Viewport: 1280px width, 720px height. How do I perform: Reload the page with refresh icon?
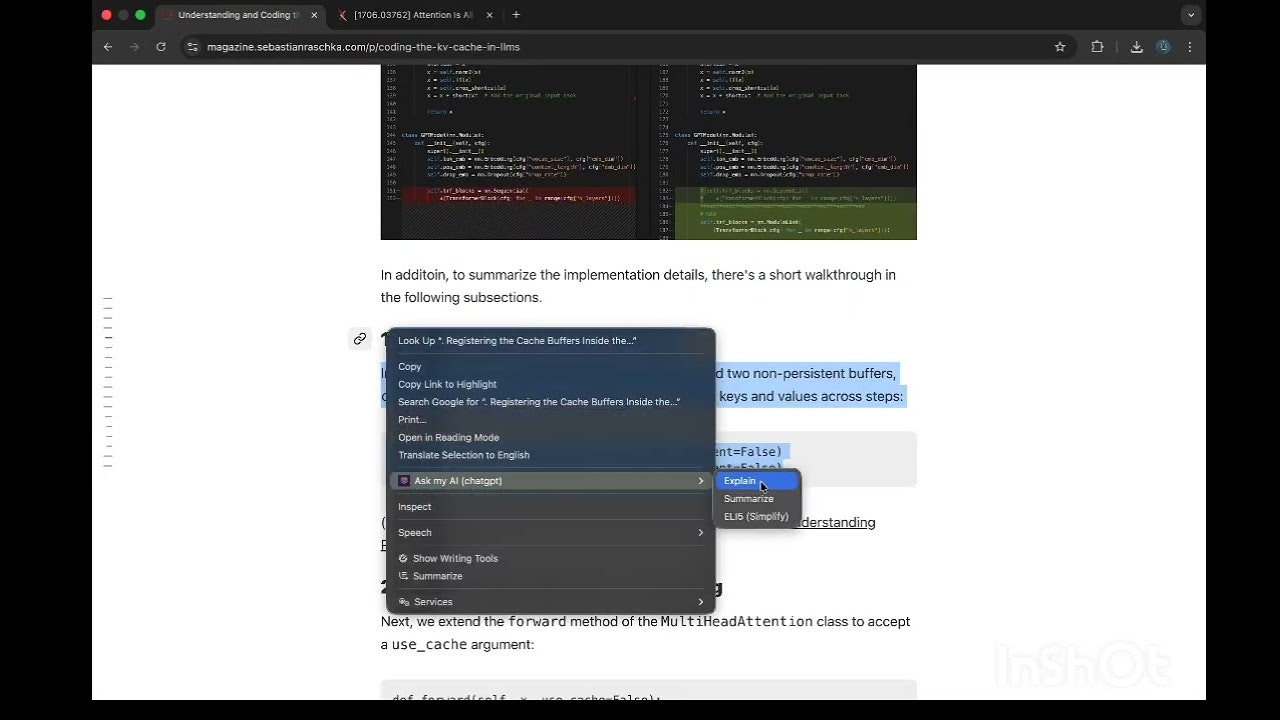(x=161, y=47)
